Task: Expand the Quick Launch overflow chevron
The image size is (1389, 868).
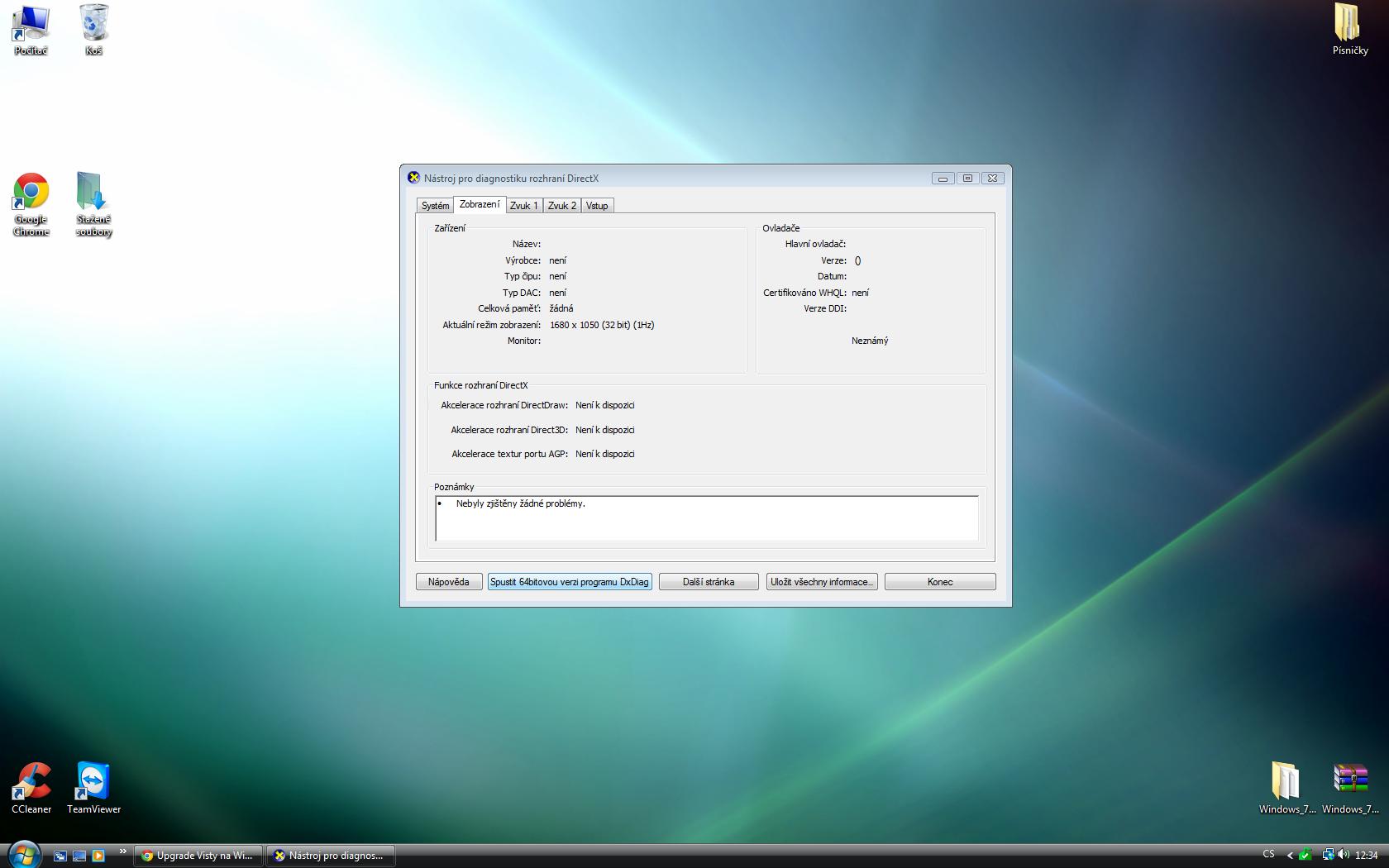Action: (x=123, y=851)
